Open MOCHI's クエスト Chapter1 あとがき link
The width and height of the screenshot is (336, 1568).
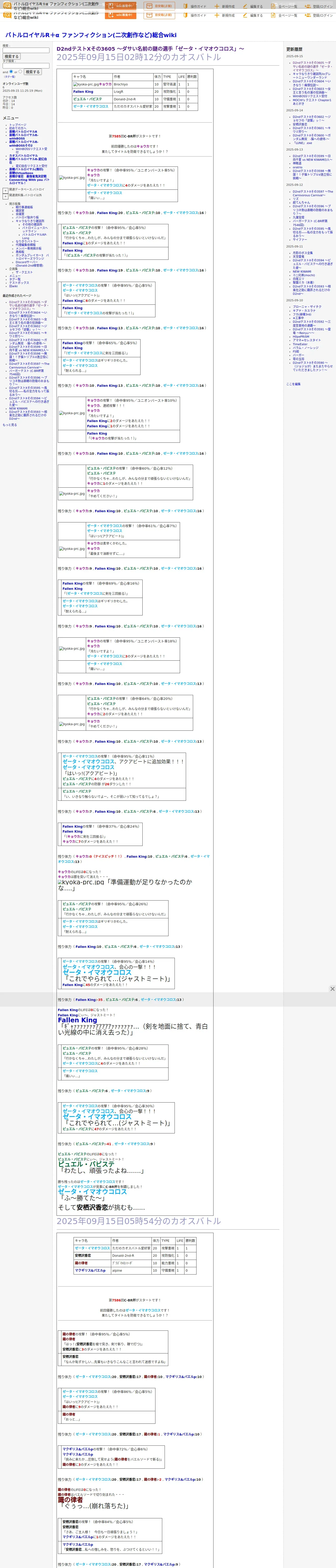(312, 102)
